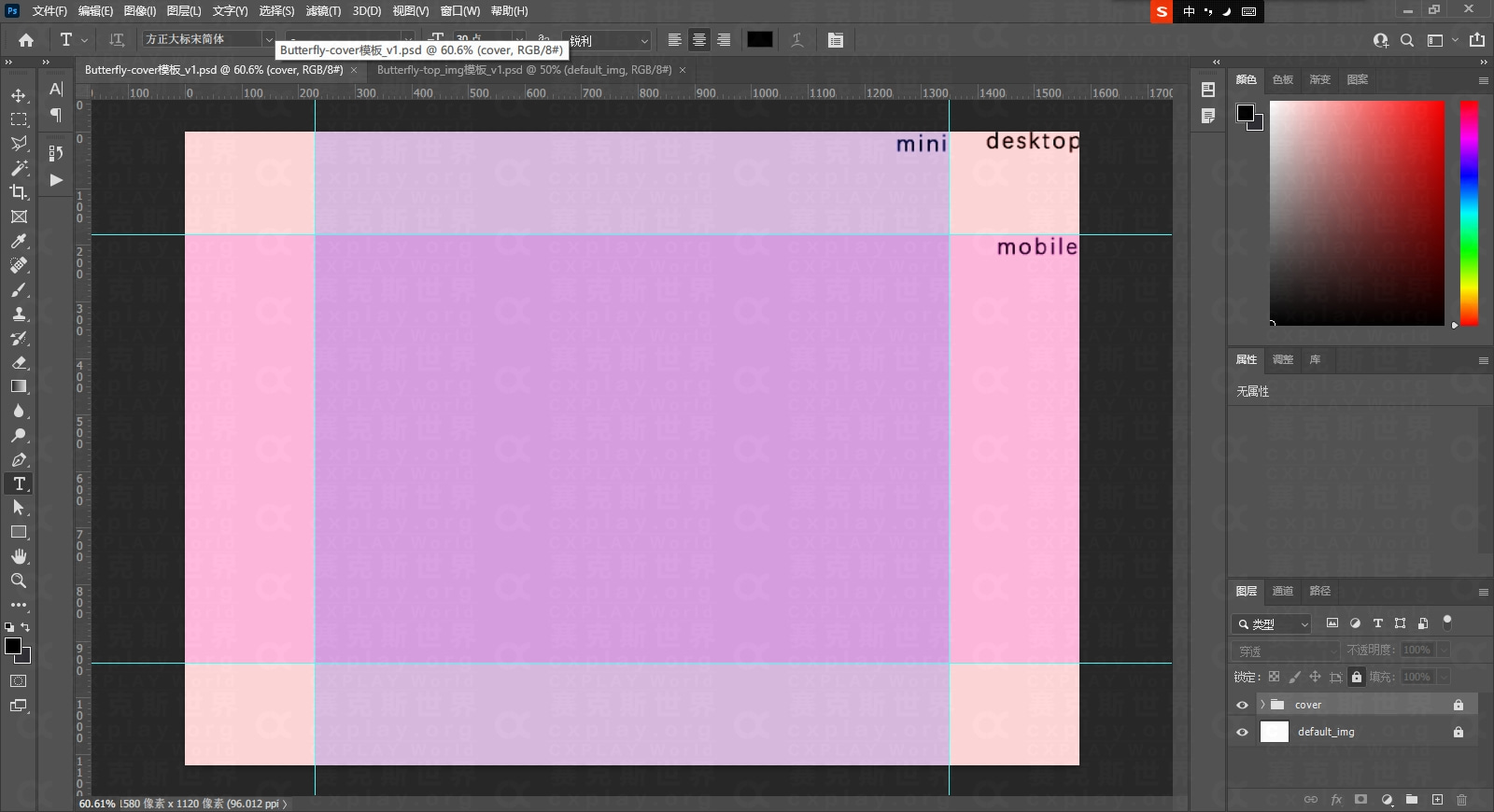Image resolution: width=1494 pixels, height=812 pixels.
Task: Delete layer with trash icon
Action: click(x=1461, y=800)
